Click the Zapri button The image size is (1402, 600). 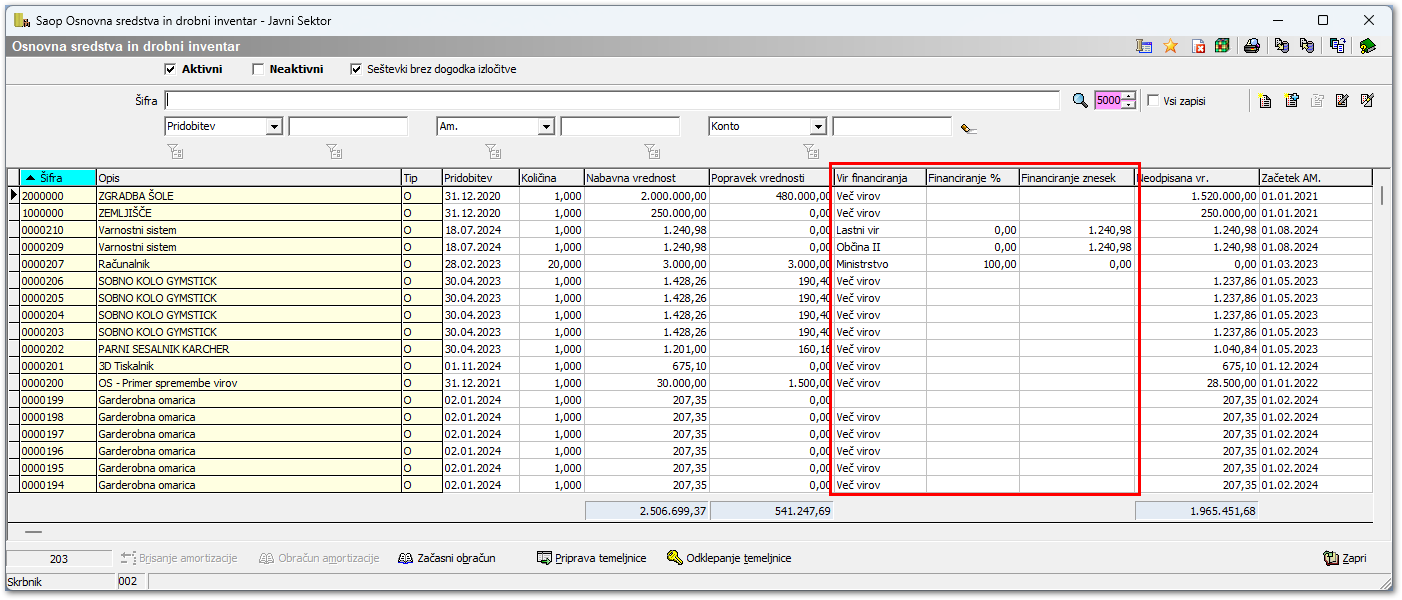[x=1344, y=558]
